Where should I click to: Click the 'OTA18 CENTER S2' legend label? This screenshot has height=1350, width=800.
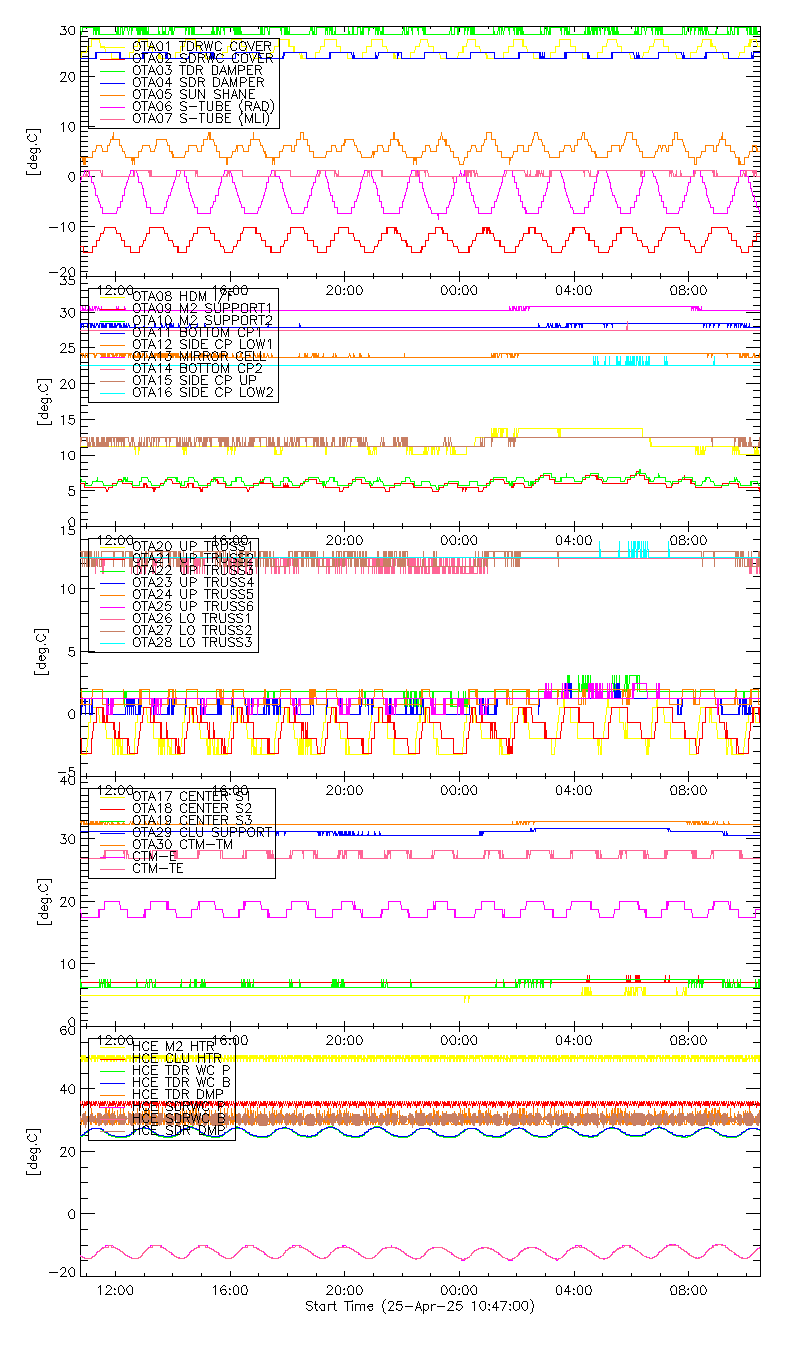pos(192,808)
